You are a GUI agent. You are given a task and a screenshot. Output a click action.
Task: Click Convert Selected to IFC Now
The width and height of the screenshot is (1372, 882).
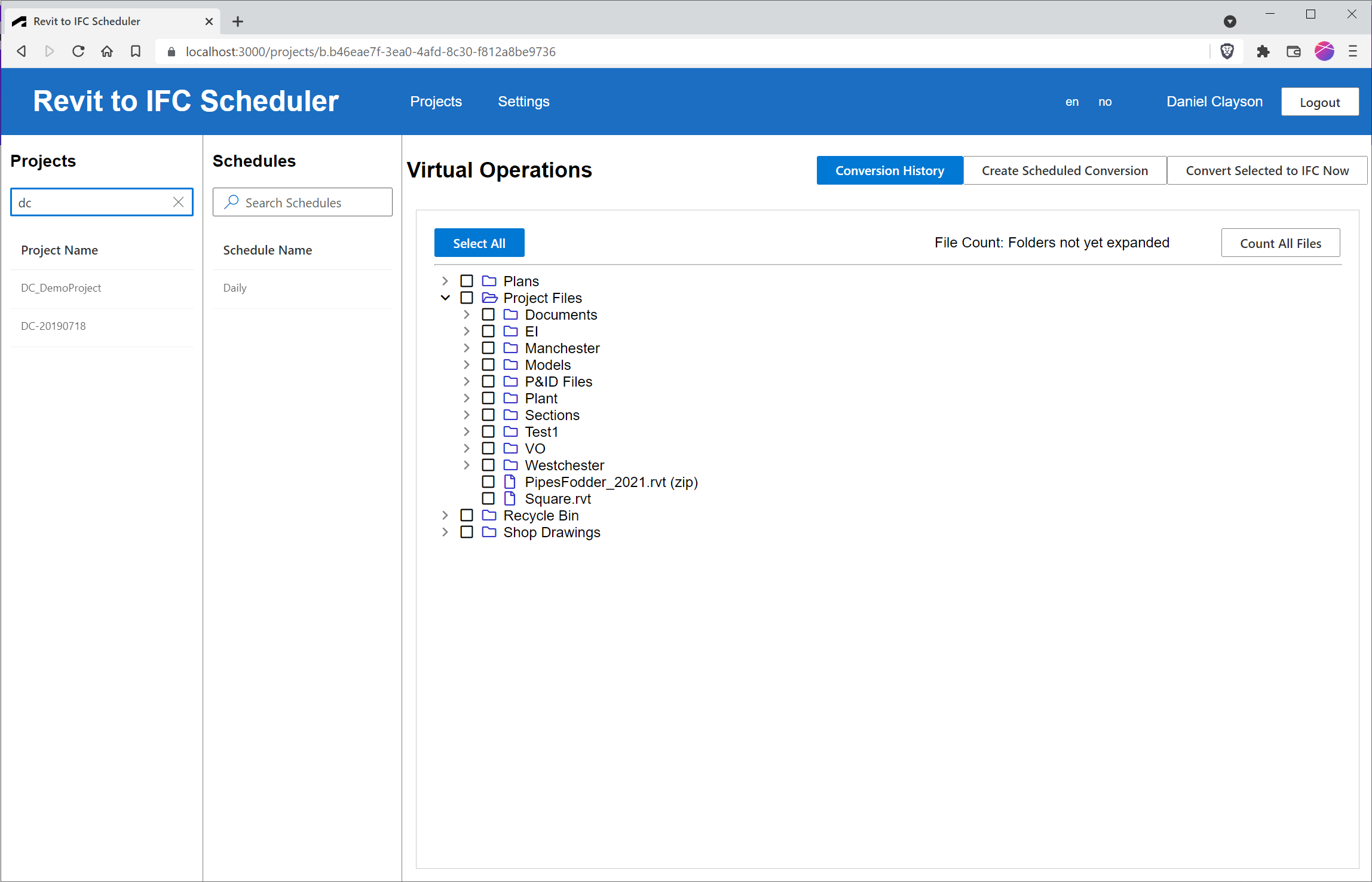[x=1267, y=171]
